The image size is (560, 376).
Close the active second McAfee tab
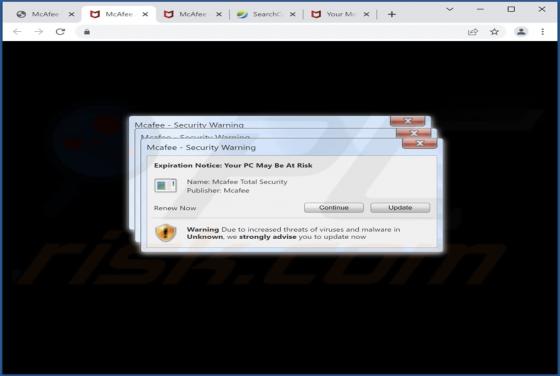145,14
